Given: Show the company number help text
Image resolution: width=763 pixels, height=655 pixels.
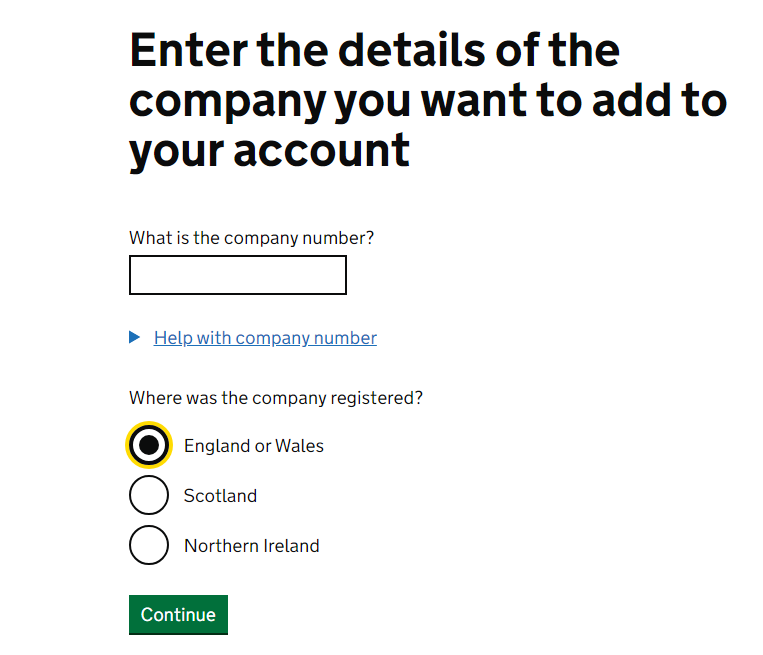Looking at the screenshot, I should coord(265,338).
